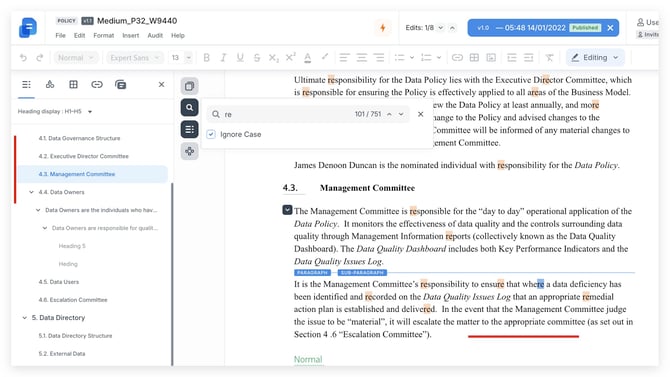Open the hierarchy structure tab in sidebar
Screen dimensions: 670x377
(x=50, y=85)
